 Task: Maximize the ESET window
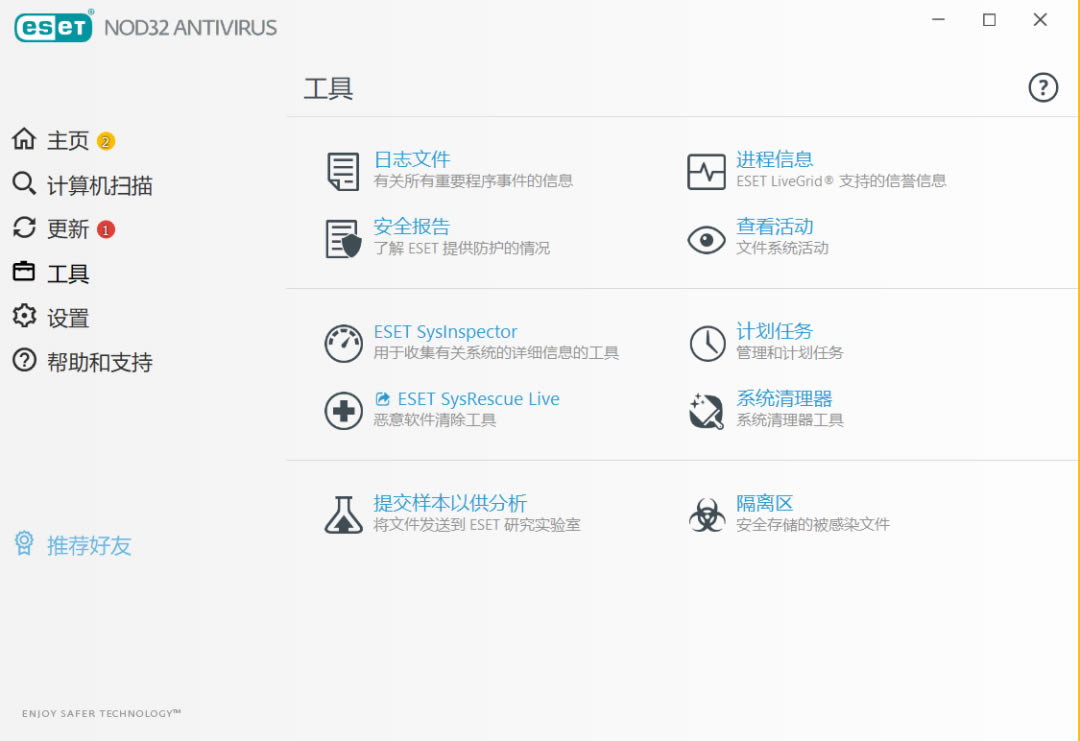[x=989, y=19]
